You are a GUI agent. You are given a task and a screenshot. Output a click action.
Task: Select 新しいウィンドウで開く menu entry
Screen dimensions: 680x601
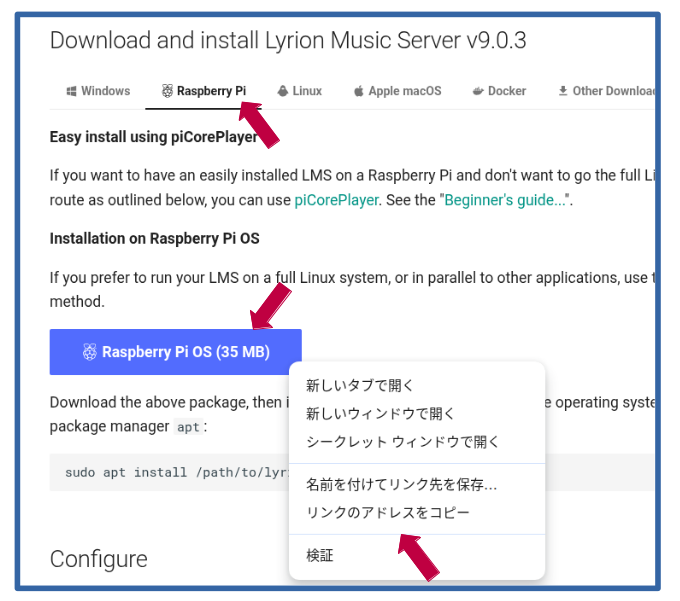coord(380,413)
